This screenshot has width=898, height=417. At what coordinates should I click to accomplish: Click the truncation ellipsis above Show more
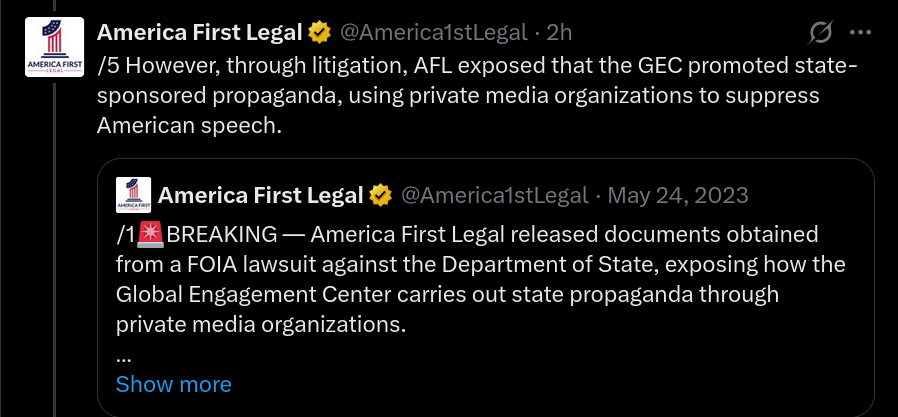tap(124, 359)
